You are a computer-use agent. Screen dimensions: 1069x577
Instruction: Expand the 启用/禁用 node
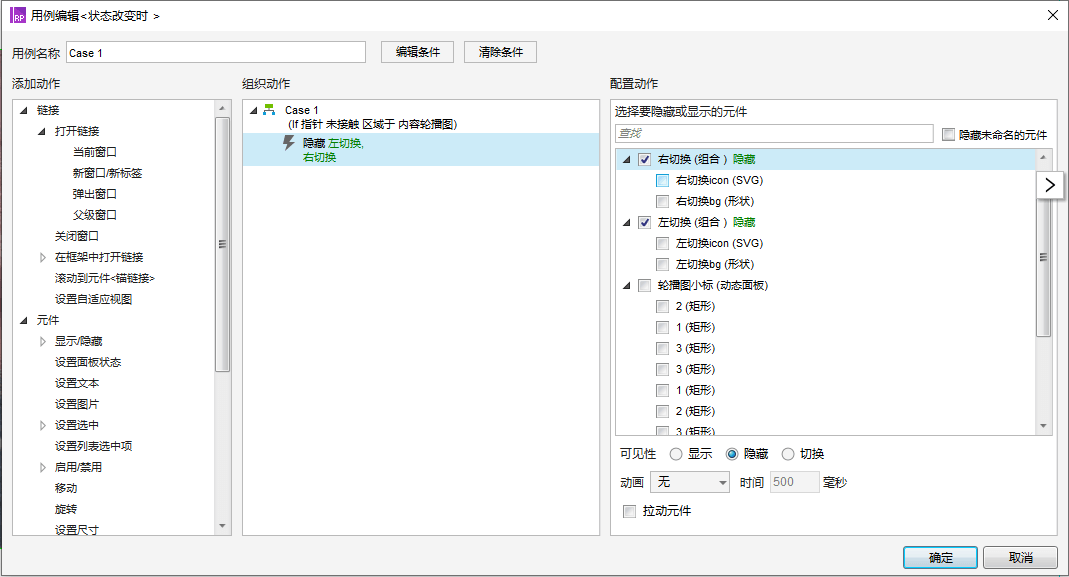(x=42, y=467)
